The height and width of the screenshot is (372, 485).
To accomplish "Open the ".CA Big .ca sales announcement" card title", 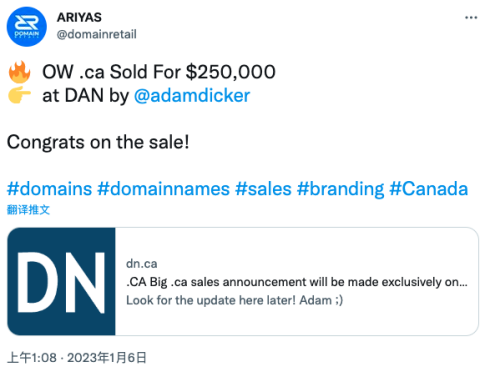I will (x=297, y=282).
